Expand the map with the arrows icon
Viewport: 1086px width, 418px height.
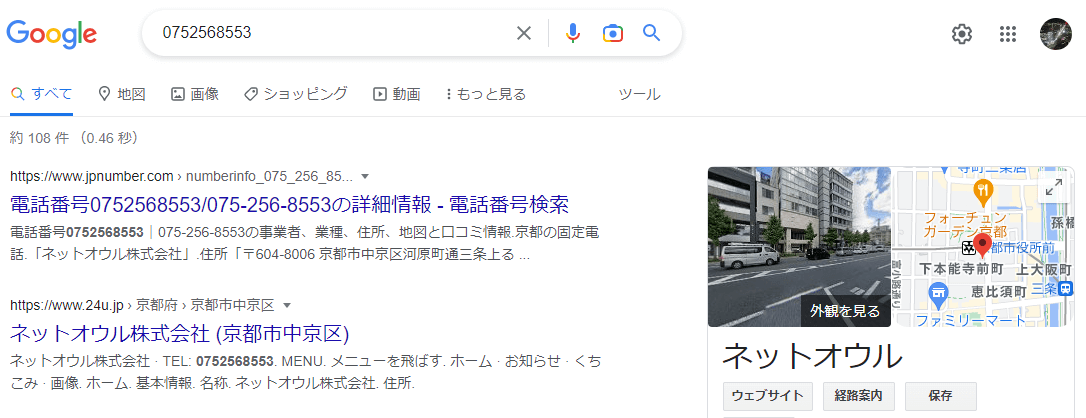coord(1053,188)
